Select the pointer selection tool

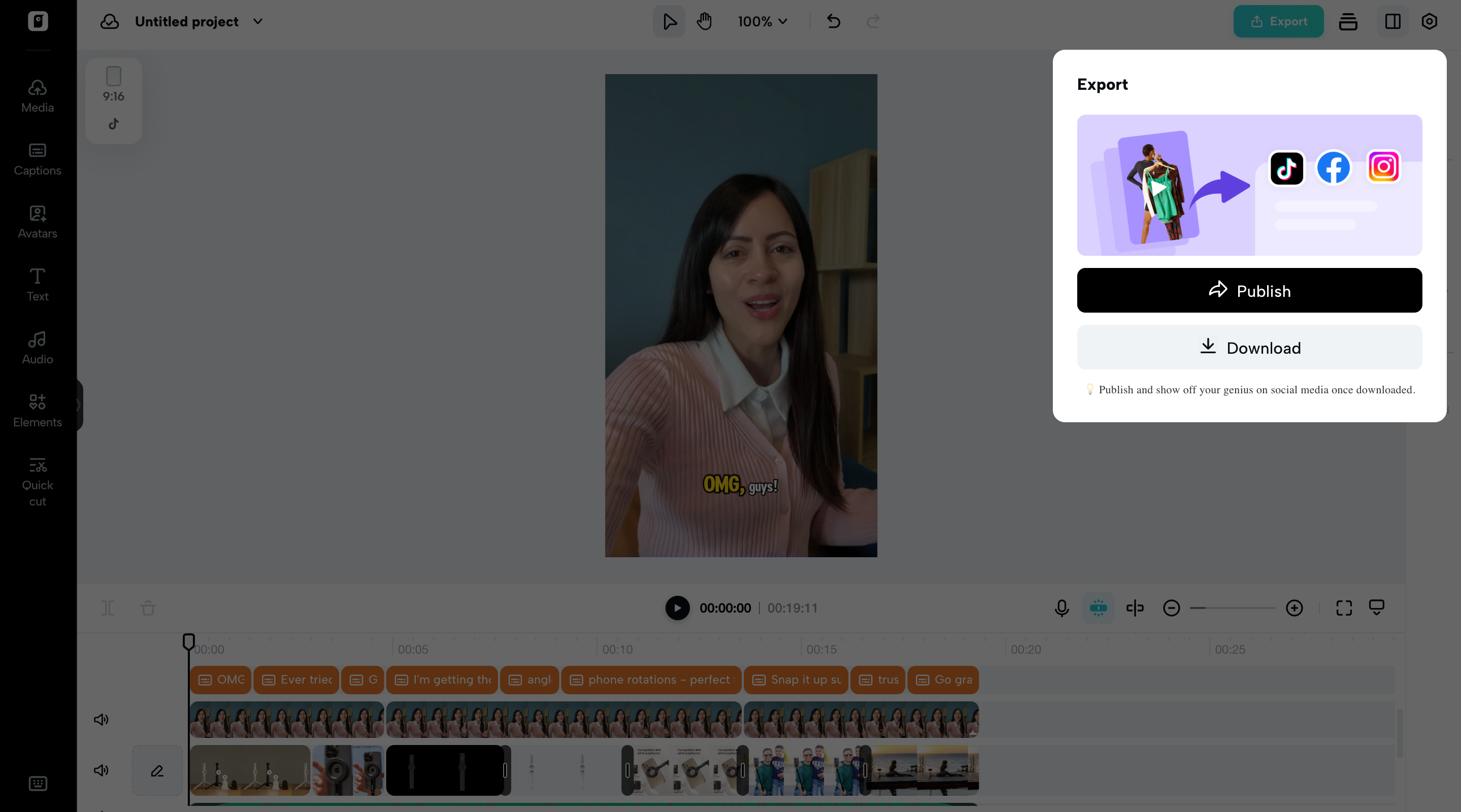pos(669,21)
